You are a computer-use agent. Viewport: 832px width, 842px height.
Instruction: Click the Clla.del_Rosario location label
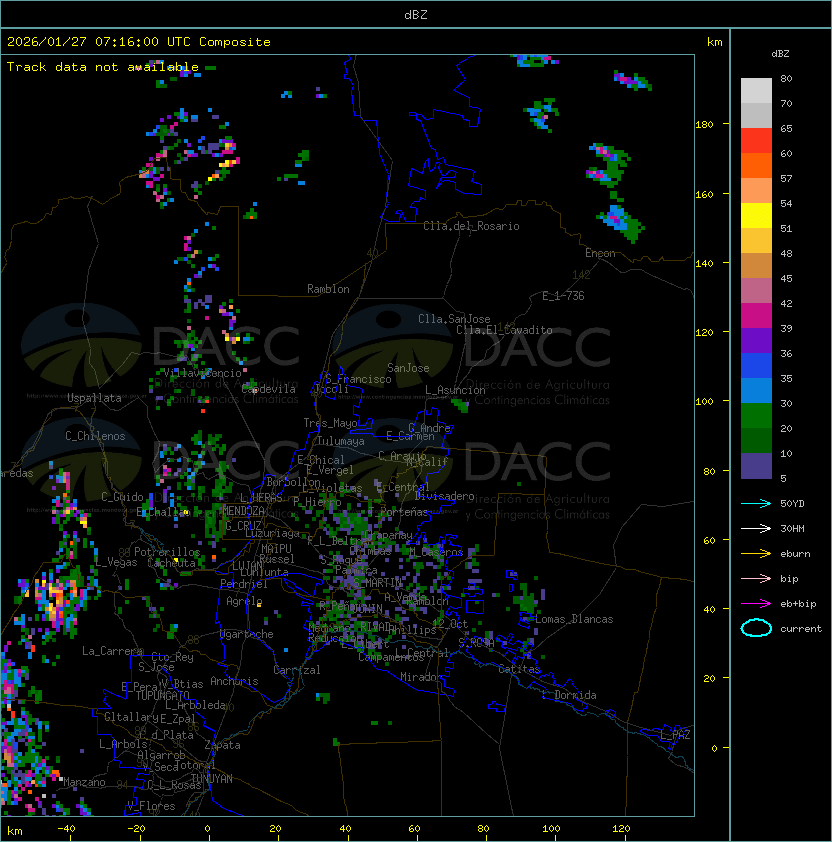point(471,226)
